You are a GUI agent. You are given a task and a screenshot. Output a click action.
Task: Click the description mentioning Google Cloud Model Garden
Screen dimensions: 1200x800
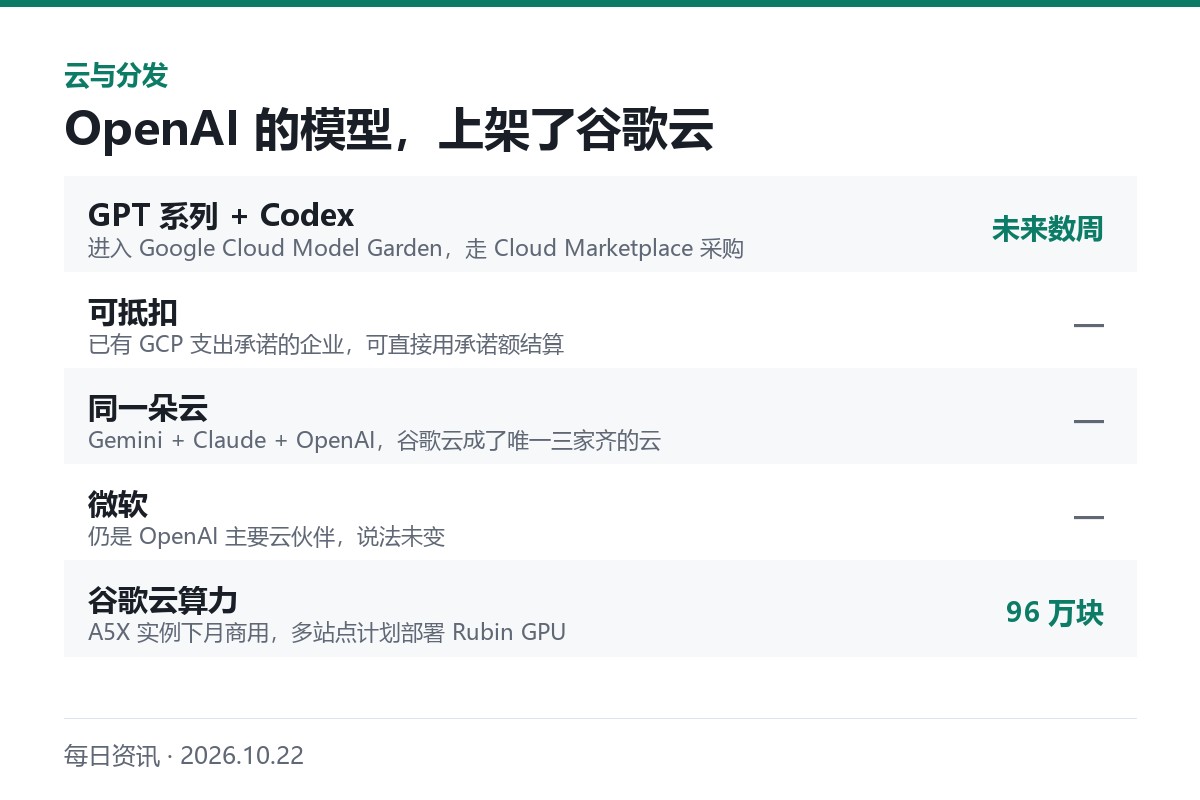(x=416, y=248)
